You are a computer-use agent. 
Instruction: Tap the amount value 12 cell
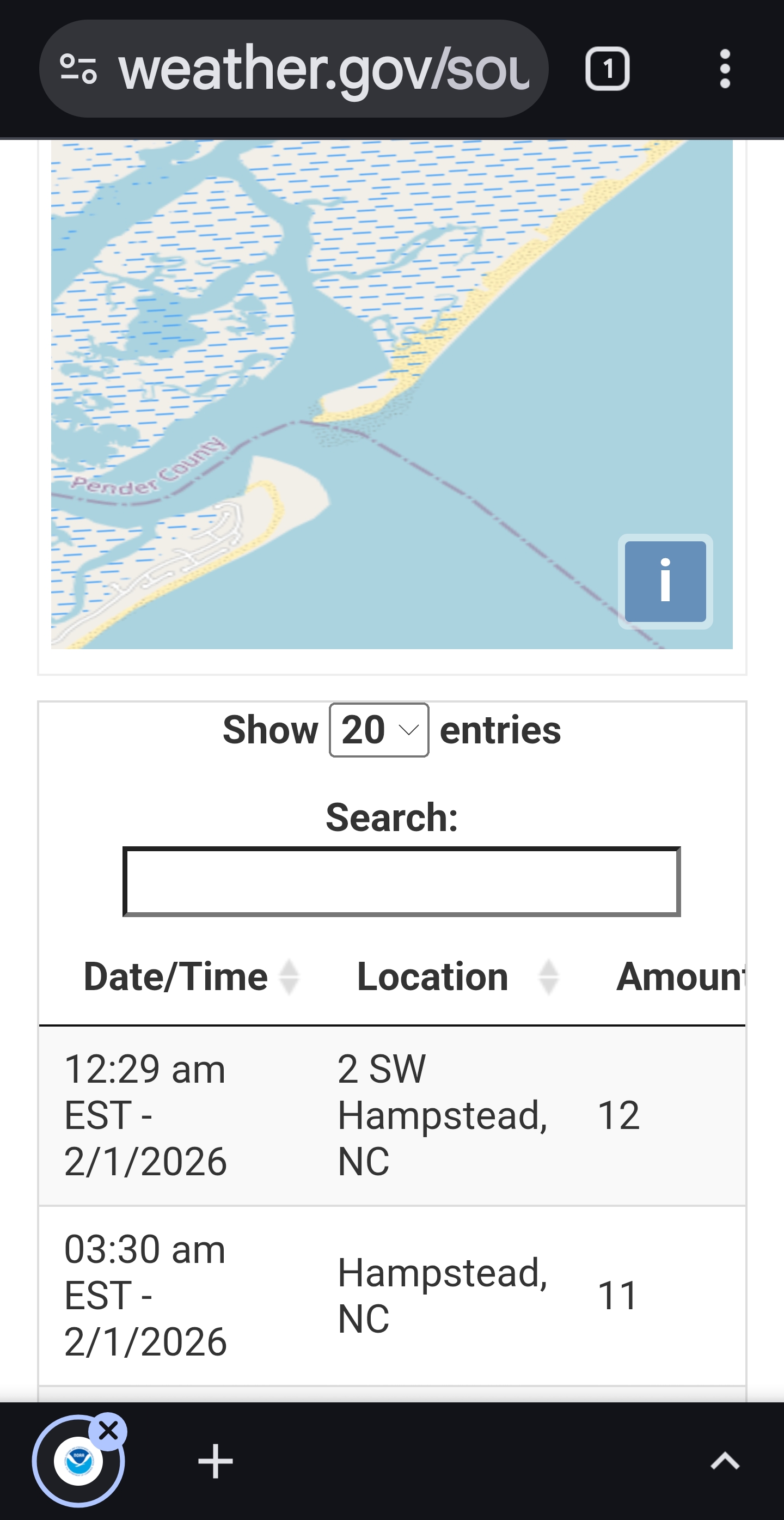[x=618, y=1115]
